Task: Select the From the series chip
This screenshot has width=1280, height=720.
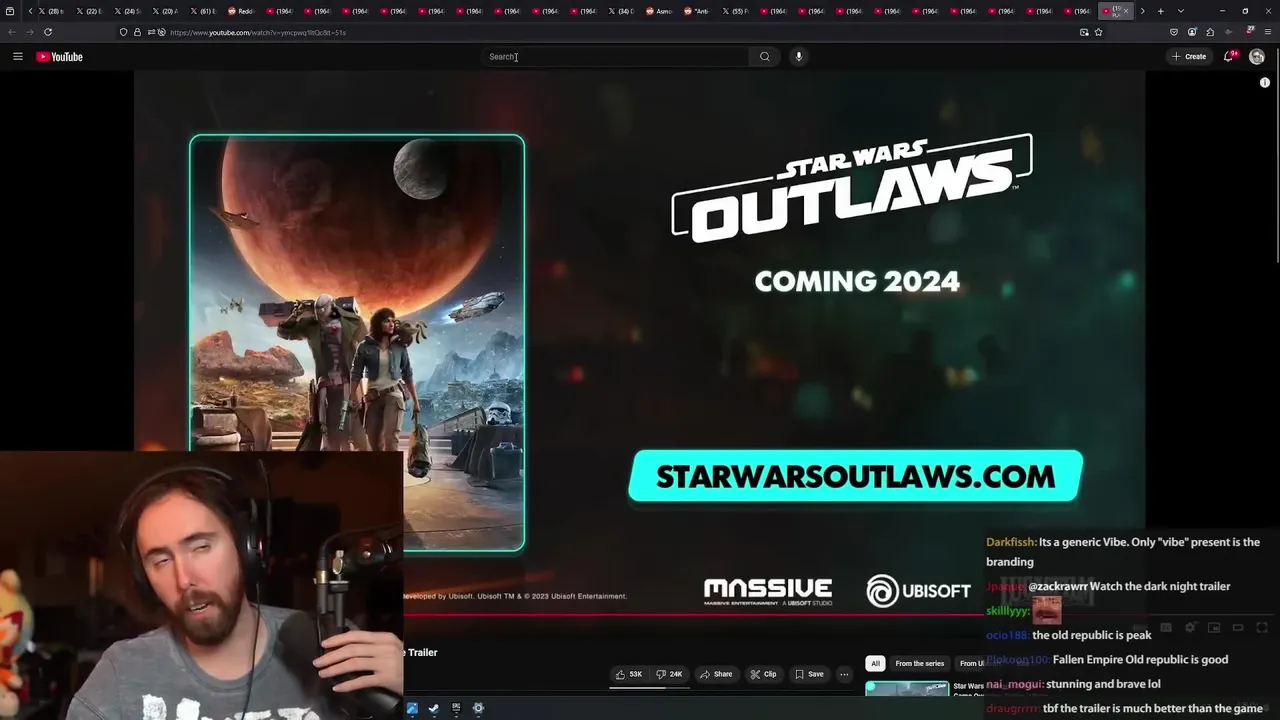Action: [x=920, y=663]
